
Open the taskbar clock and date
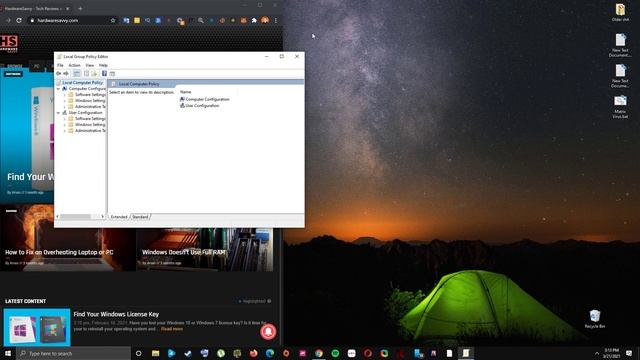point(611,353)
